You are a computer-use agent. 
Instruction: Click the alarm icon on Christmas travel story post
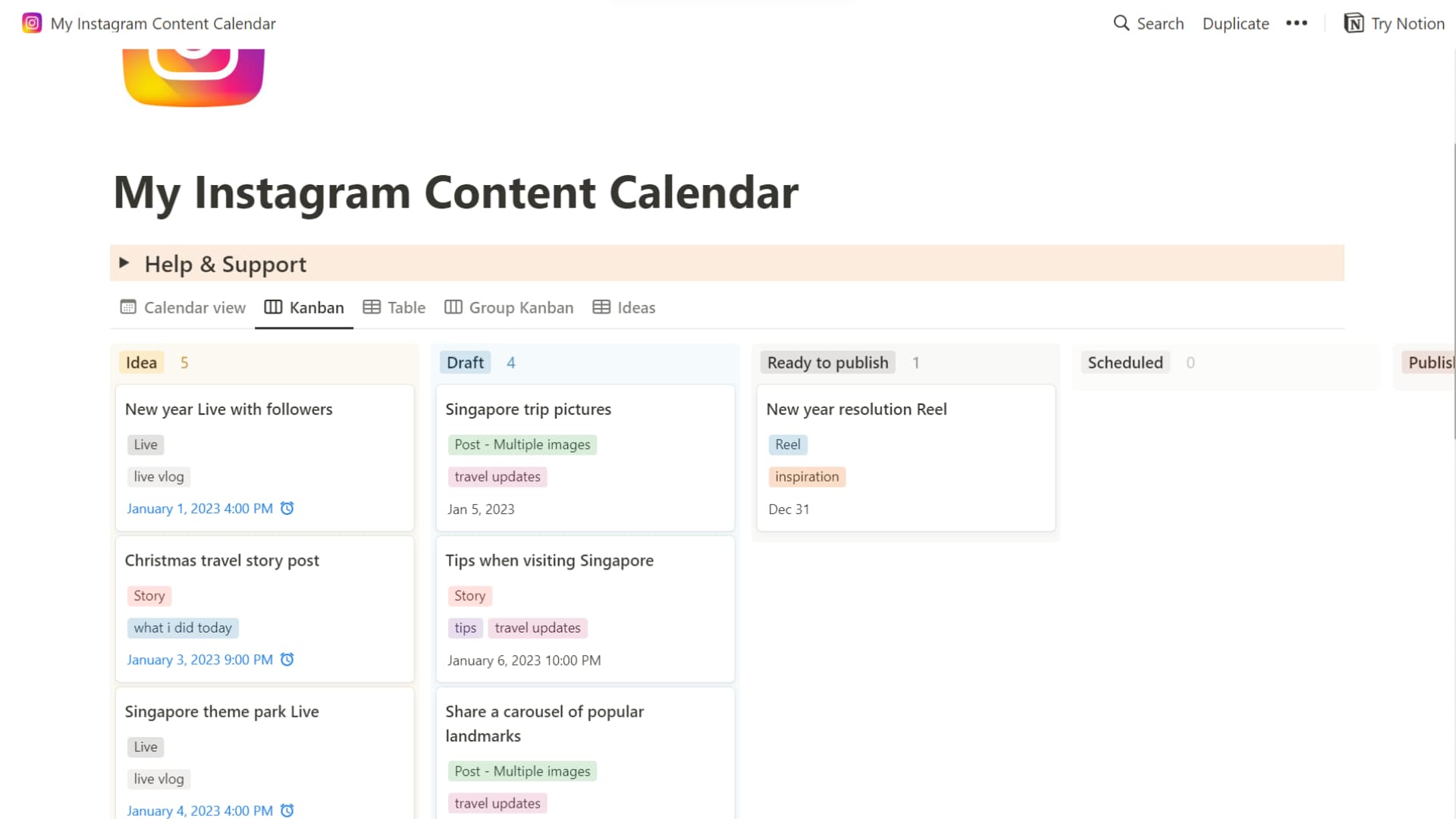coord(287,659)
